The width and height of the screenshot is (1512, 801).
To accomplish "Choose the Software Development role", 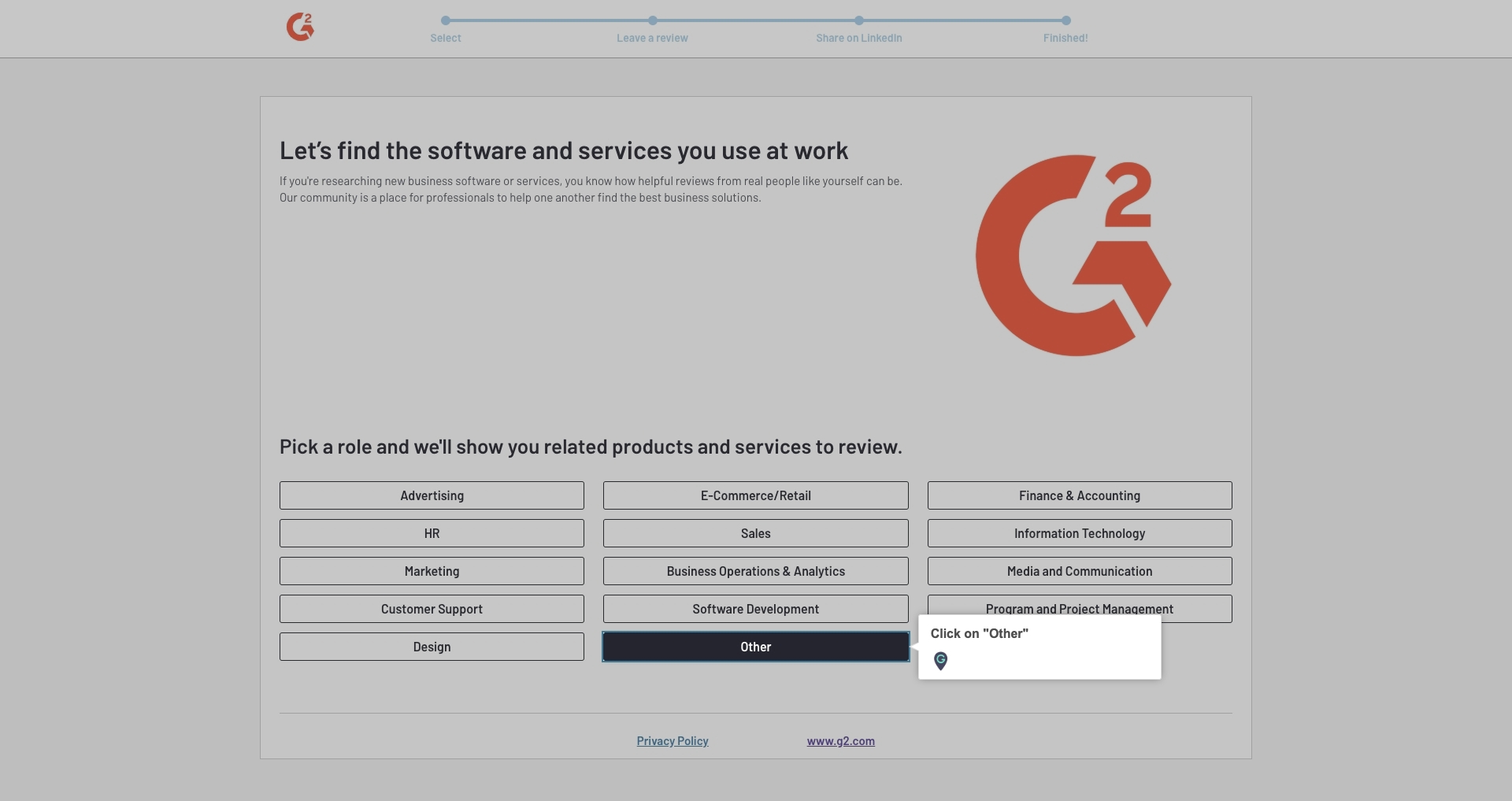I will pyautogui.click(x=756, y=609).
